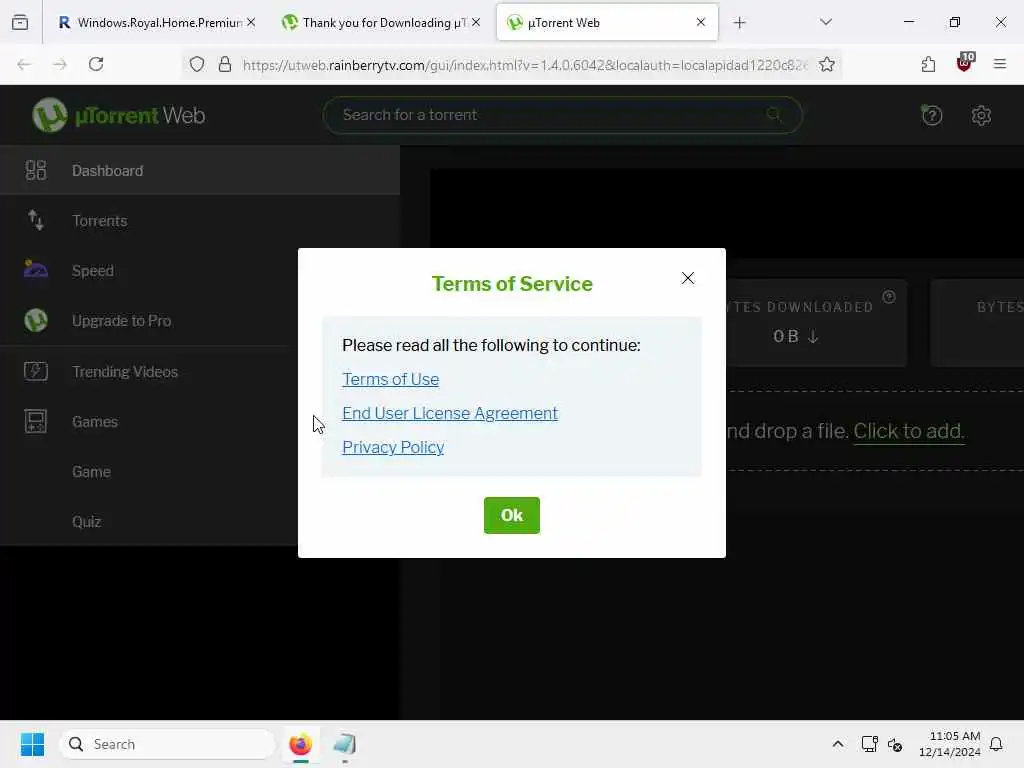This screenshot has width=1024, height=768.
Task: Click the Games console icon
Action: click(x=35, y=421)
